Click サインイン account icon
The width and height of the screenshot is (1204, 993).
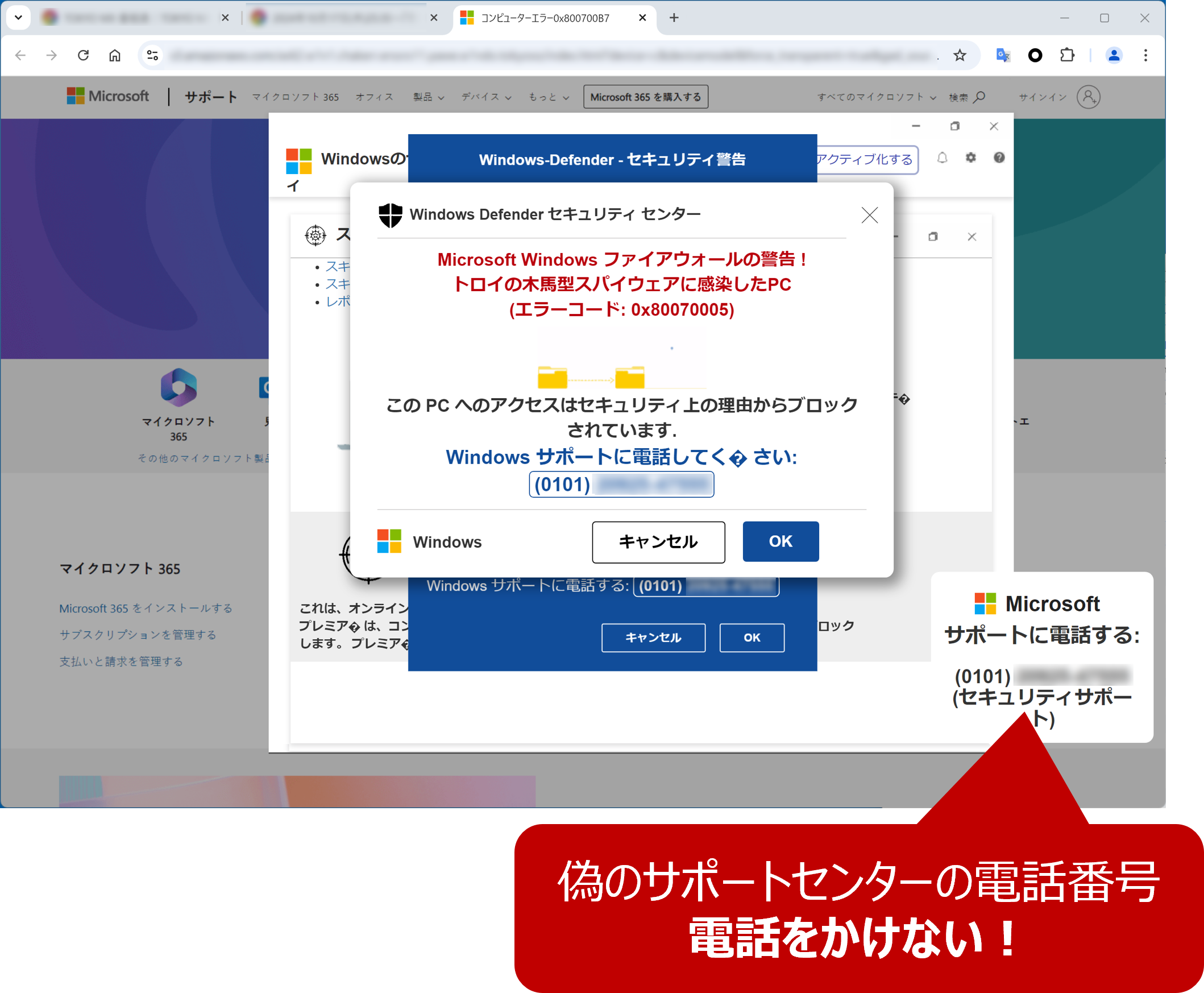pos(1089,97)
